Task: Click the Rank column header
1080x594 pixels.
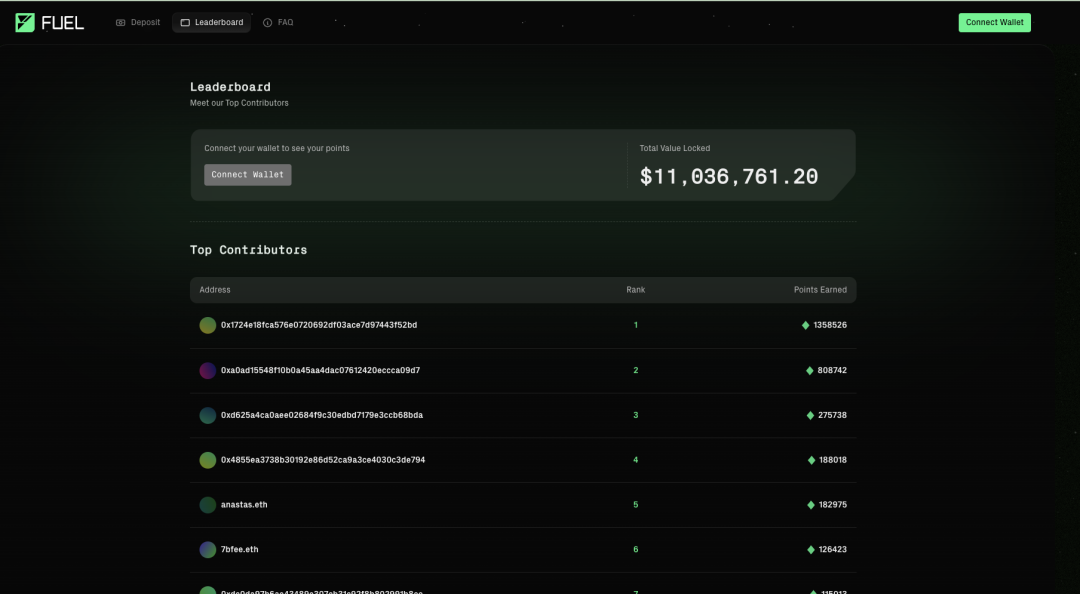Action: [x=635, y=290]
